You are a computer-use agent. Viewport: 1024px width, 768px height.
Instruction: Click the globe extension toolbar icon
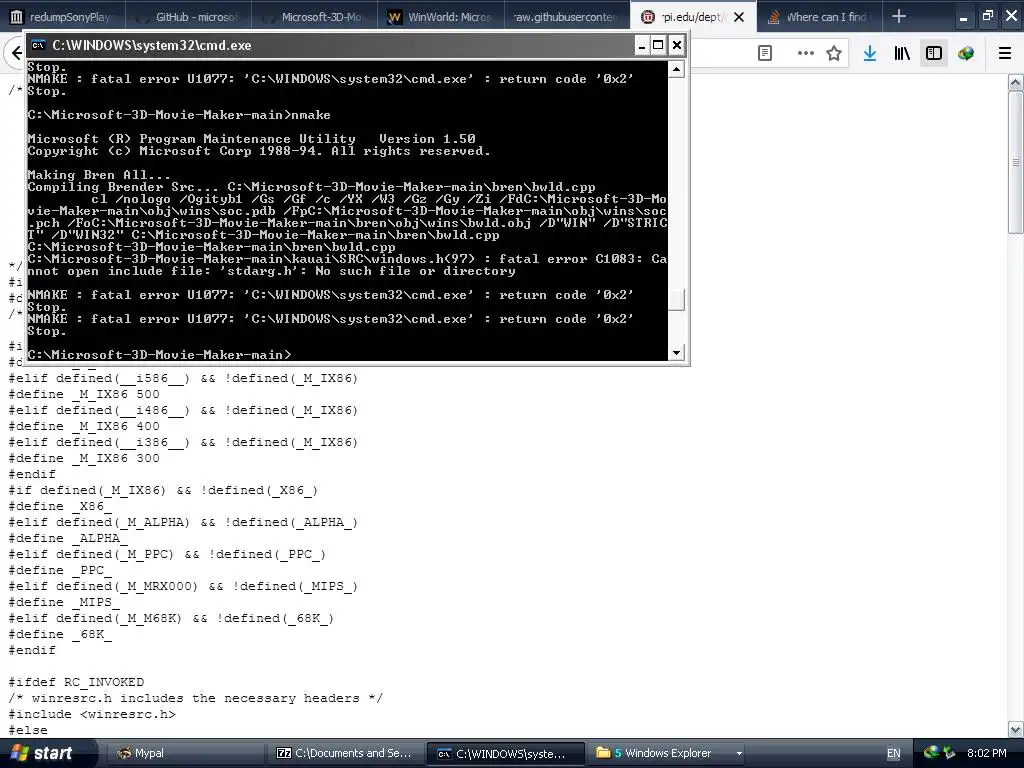[x=966, y=53]
